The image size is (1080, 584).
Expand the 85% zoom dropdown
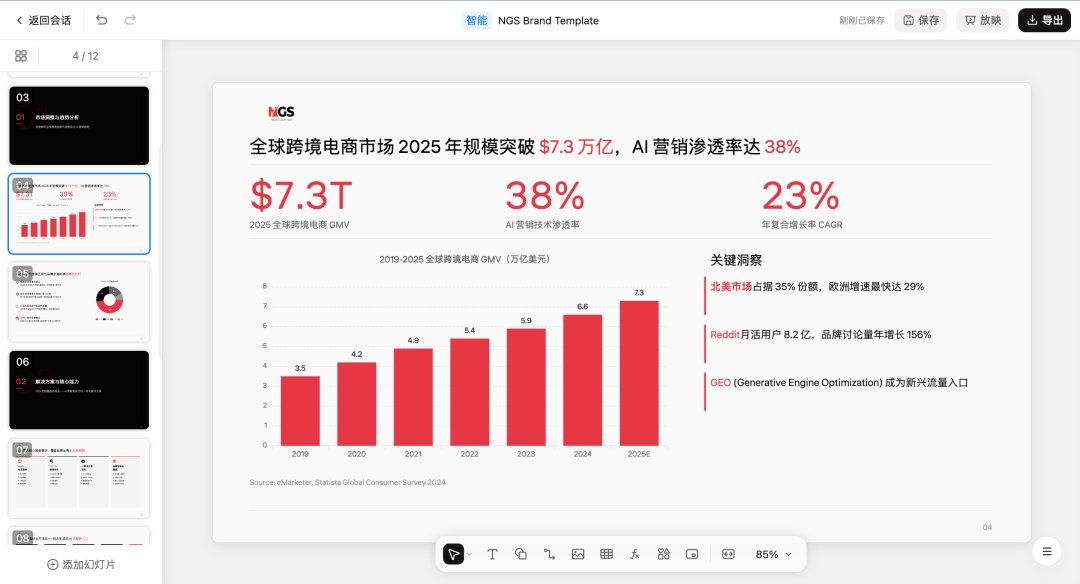(x=773, y=554)
